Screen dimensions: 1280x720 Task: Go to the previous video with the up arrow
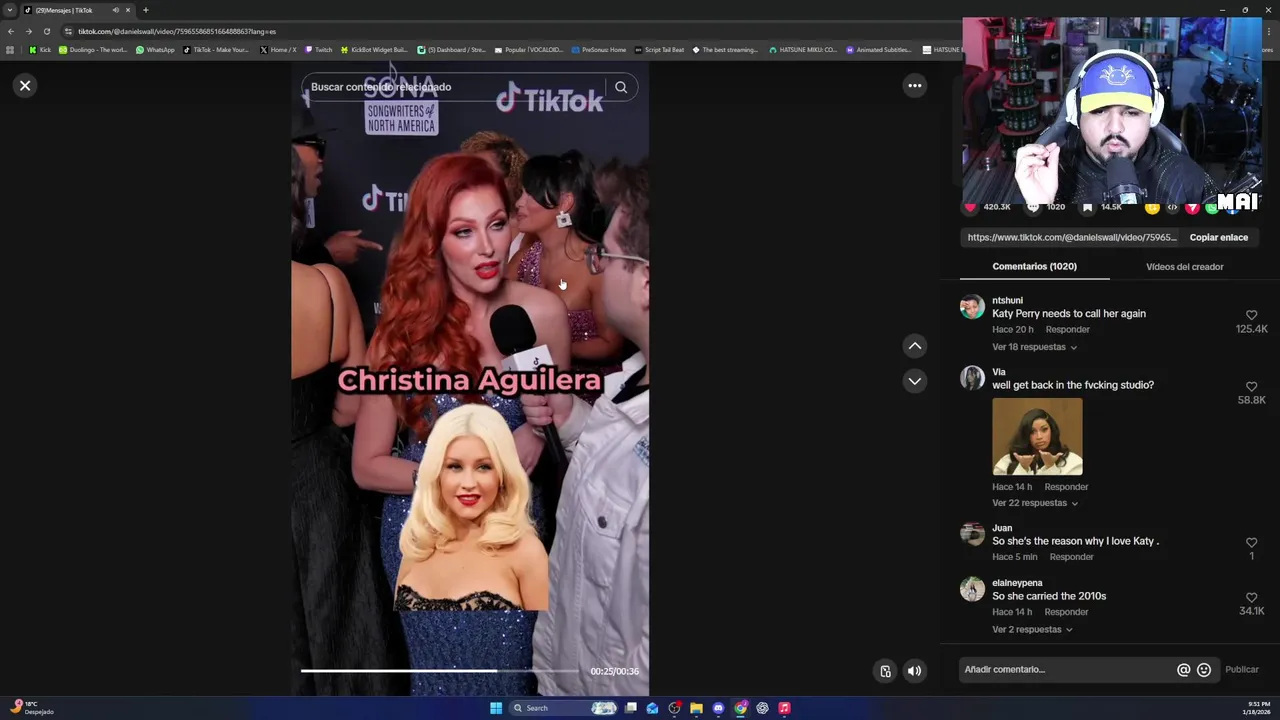[914, 346]
